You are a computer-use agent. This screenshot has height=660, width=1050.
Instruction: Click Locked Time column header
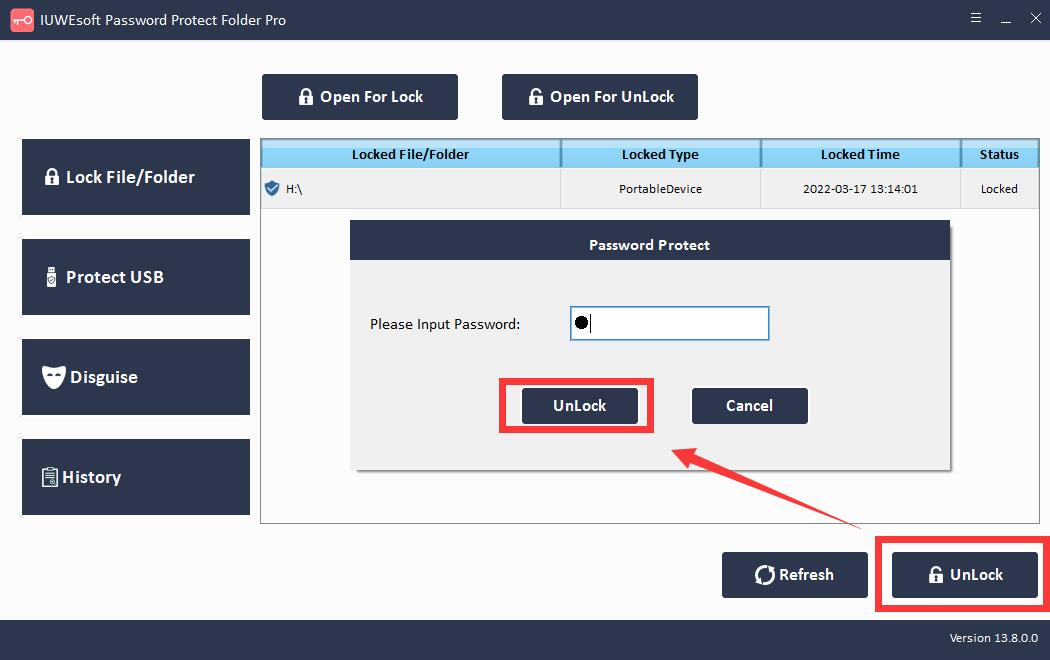pyautogui.click(x=860, y=155)
